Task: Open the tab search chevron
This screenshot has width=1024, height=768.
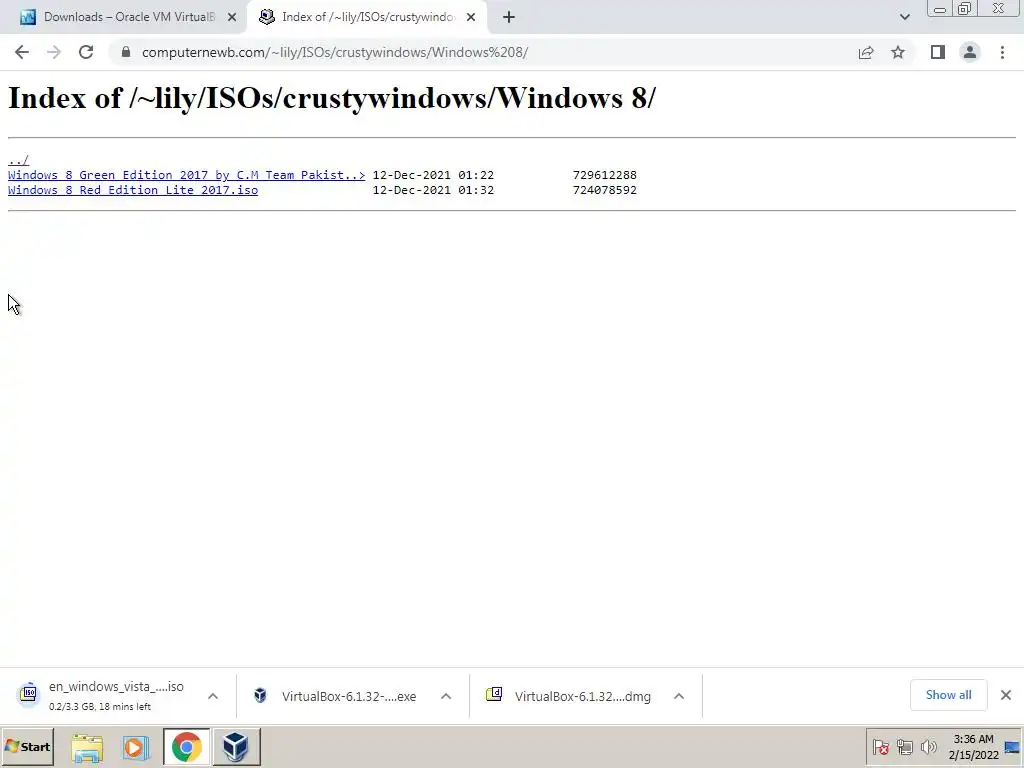Action: pyautogui.click(x=904, y=17)
